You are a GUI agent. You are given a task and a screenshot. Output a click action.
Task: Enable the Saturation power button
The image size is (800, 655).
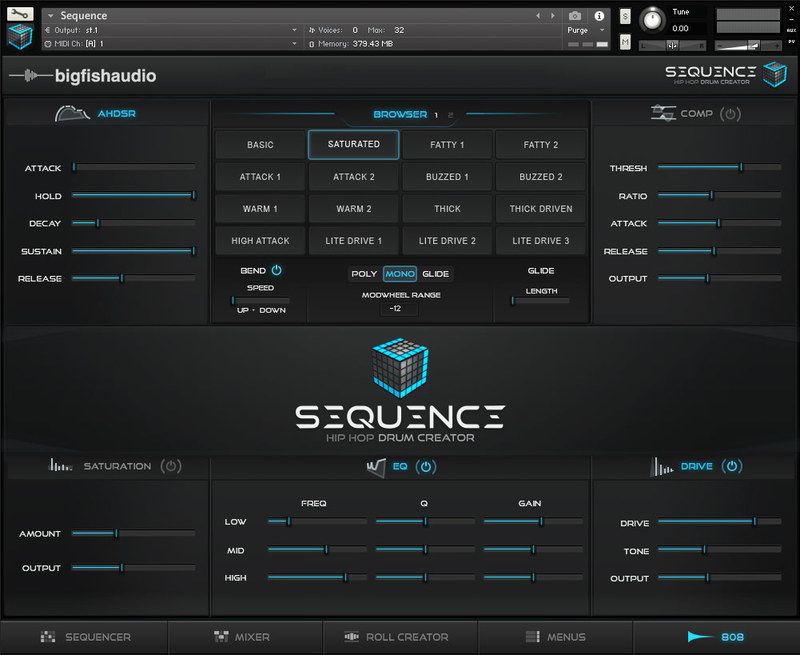171,466
